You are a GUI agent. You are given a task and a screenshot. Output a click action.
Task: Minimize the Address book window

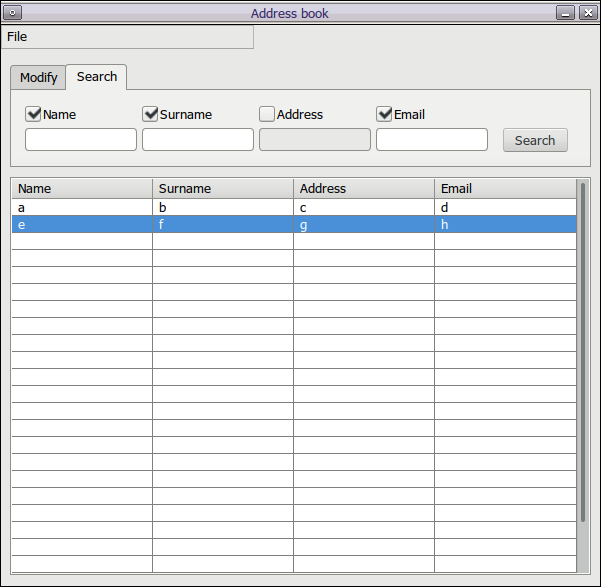pyautogui.click(x=565, y=13)
